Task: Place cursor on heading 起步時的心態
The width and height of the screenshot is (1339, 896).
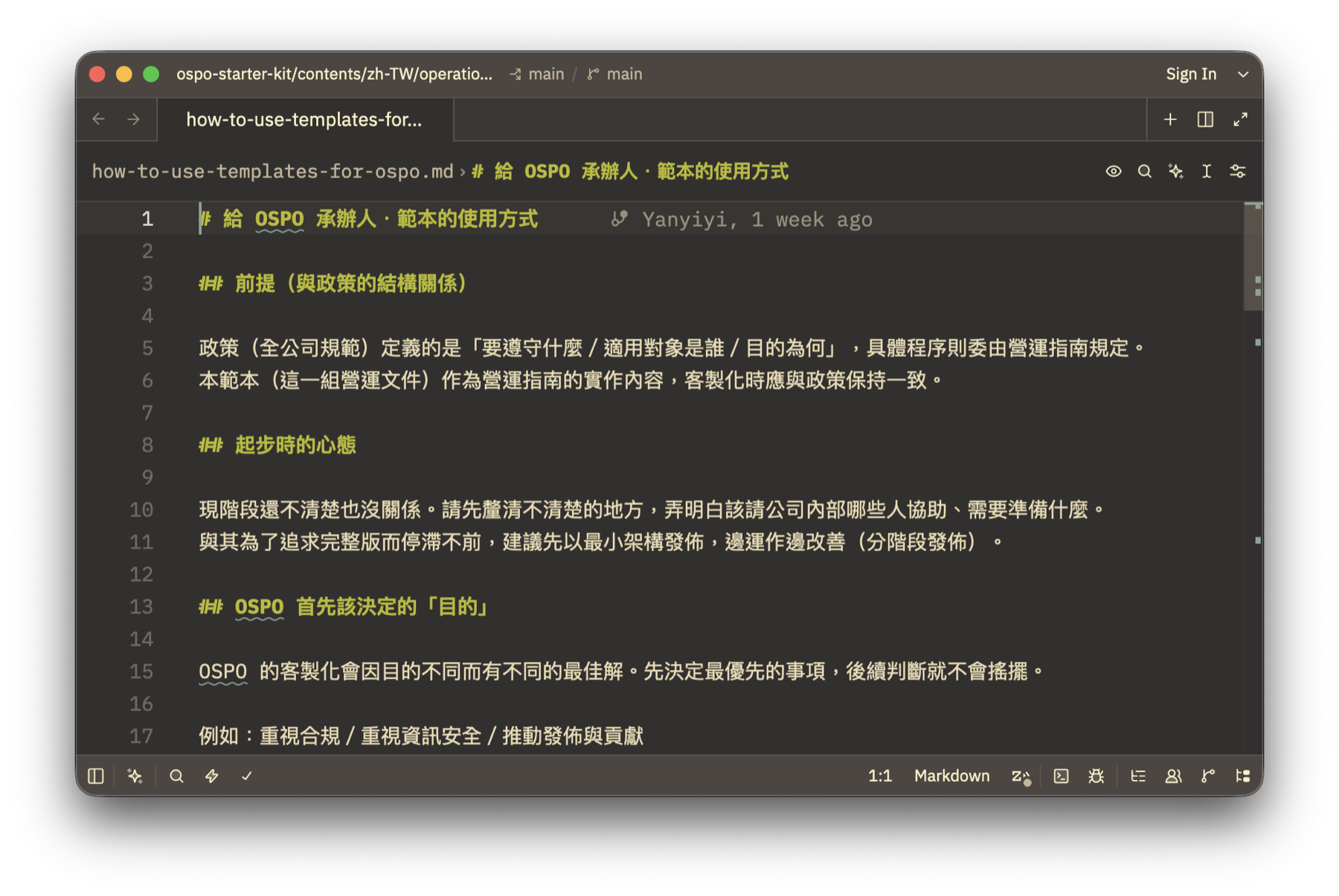Action: pyautogui.click(x=295, y=445)
